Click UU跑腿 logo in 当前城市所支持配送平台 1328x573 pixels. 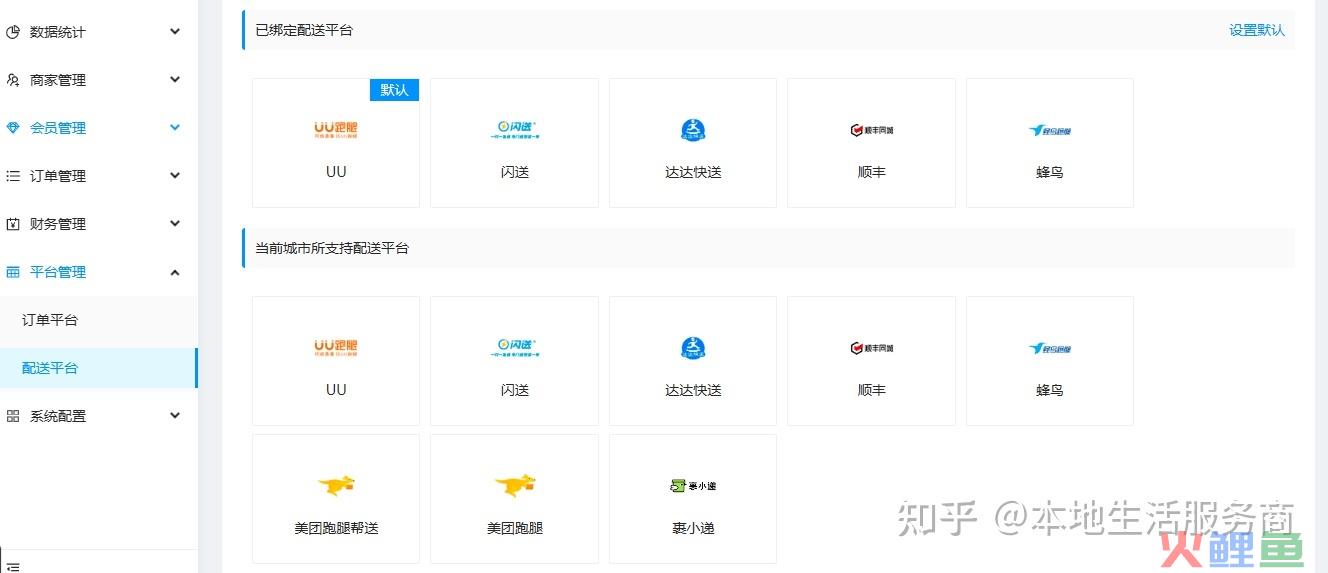[336, 348]
